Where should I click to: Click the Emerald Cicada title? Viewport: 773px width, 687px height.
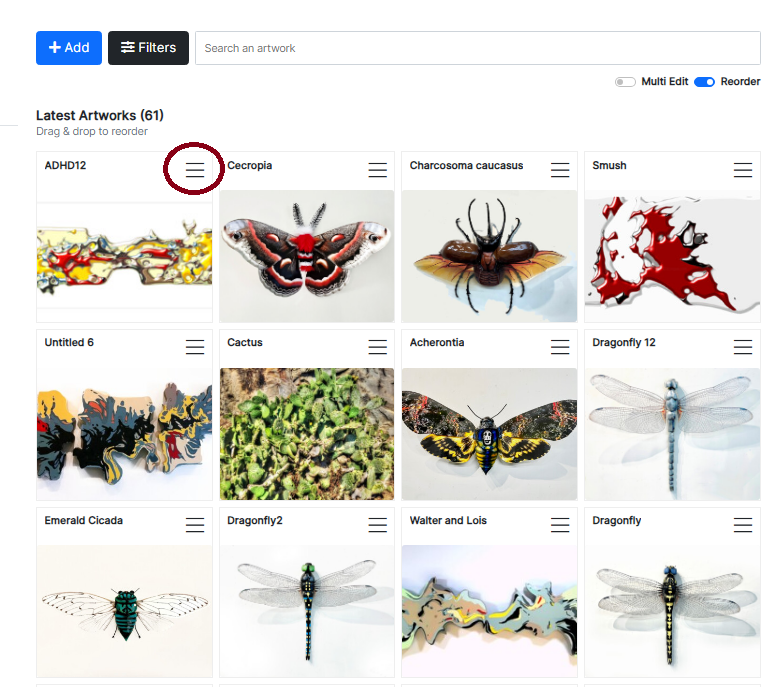(x=83, y=520)
